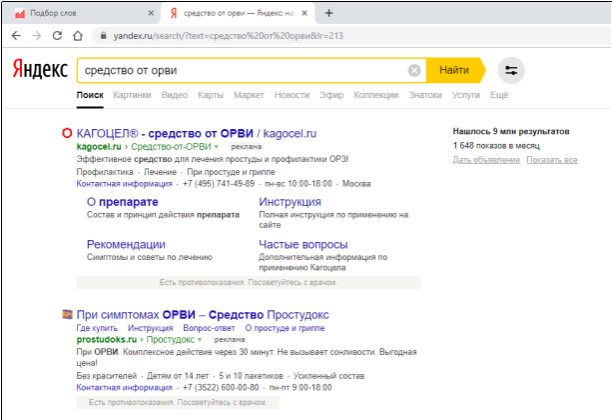
Task: Click the О простуде и гриппе link
Action: [285, 328]
